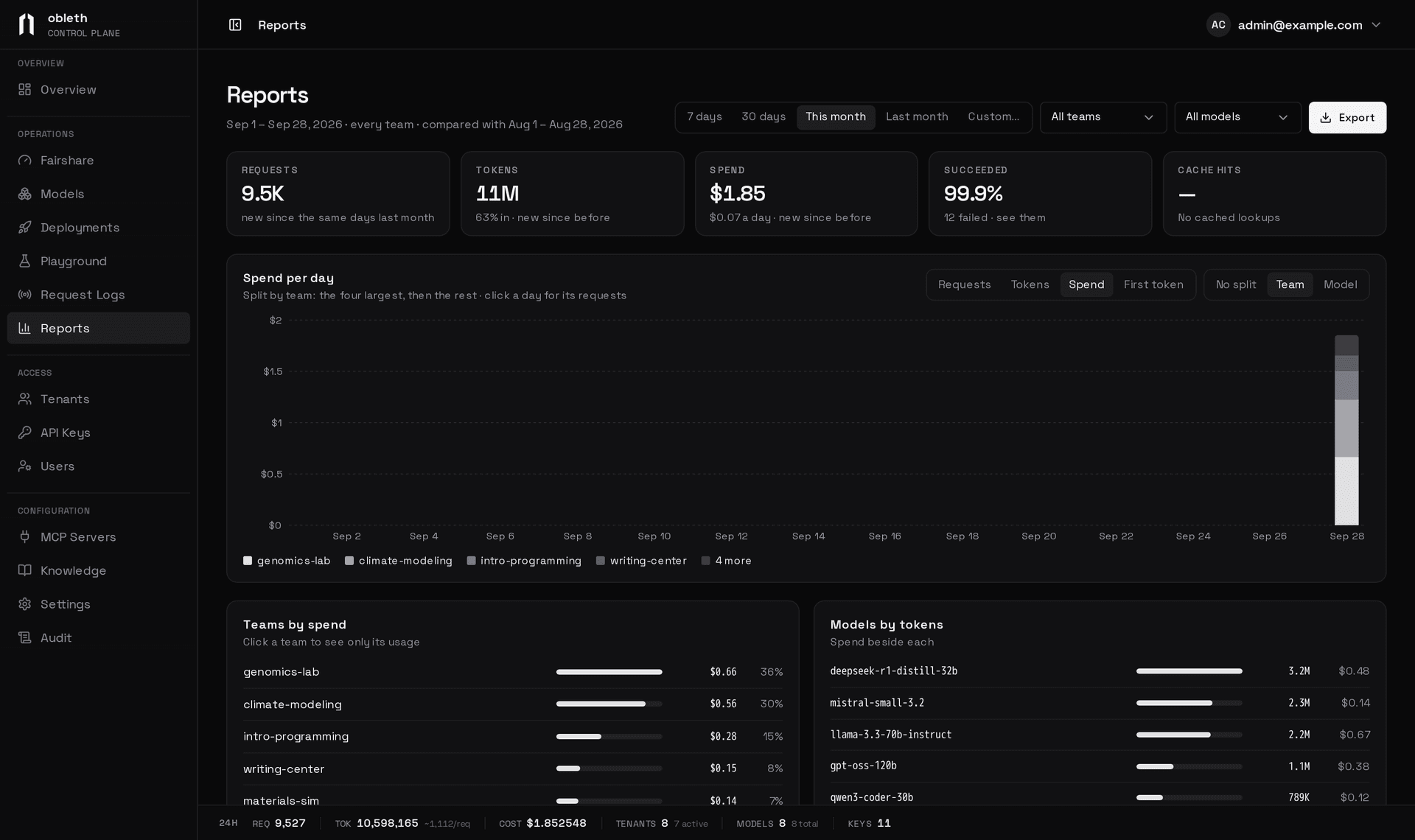The width and height of the screenshot is (1415, 840).
Task: Click the Sep 28 spend bar
Action: (1346, 430)
